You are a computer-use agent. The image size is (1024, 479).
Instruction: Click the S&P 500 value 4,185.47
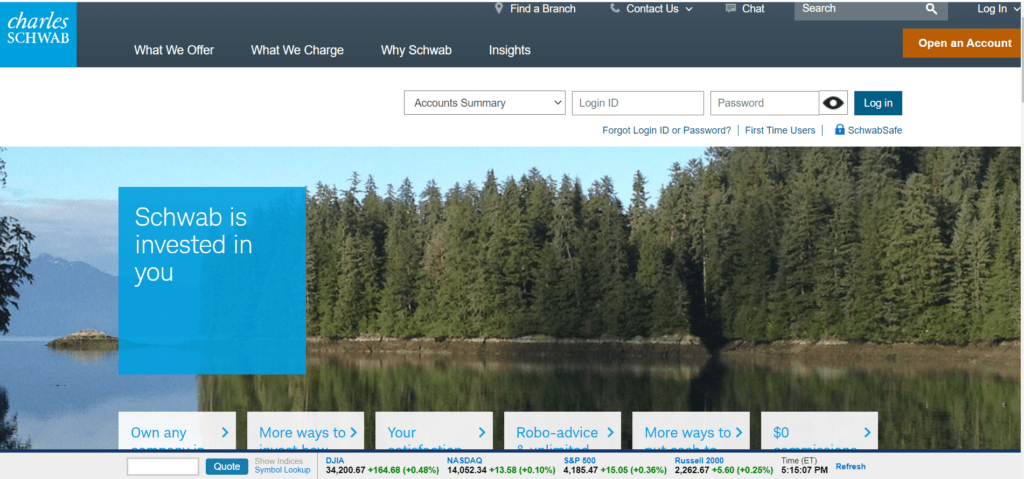click(581, 470)
